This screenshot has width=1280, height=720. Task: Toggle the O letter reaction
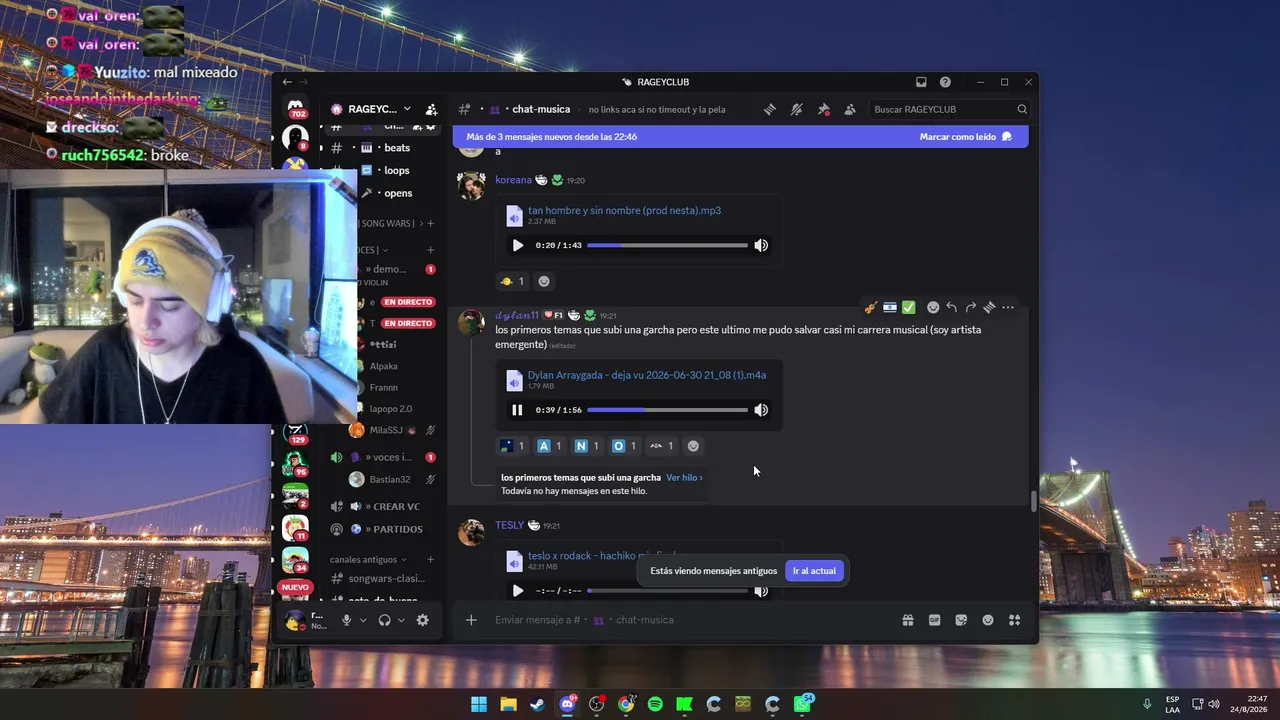coord(624,446)
